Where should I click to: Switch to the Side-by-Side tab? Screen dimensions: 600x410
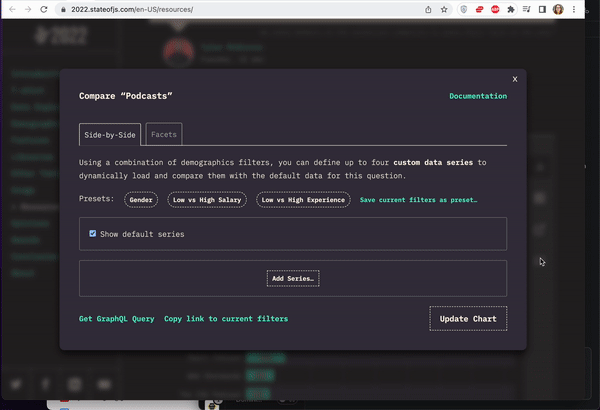pos(110,134)
